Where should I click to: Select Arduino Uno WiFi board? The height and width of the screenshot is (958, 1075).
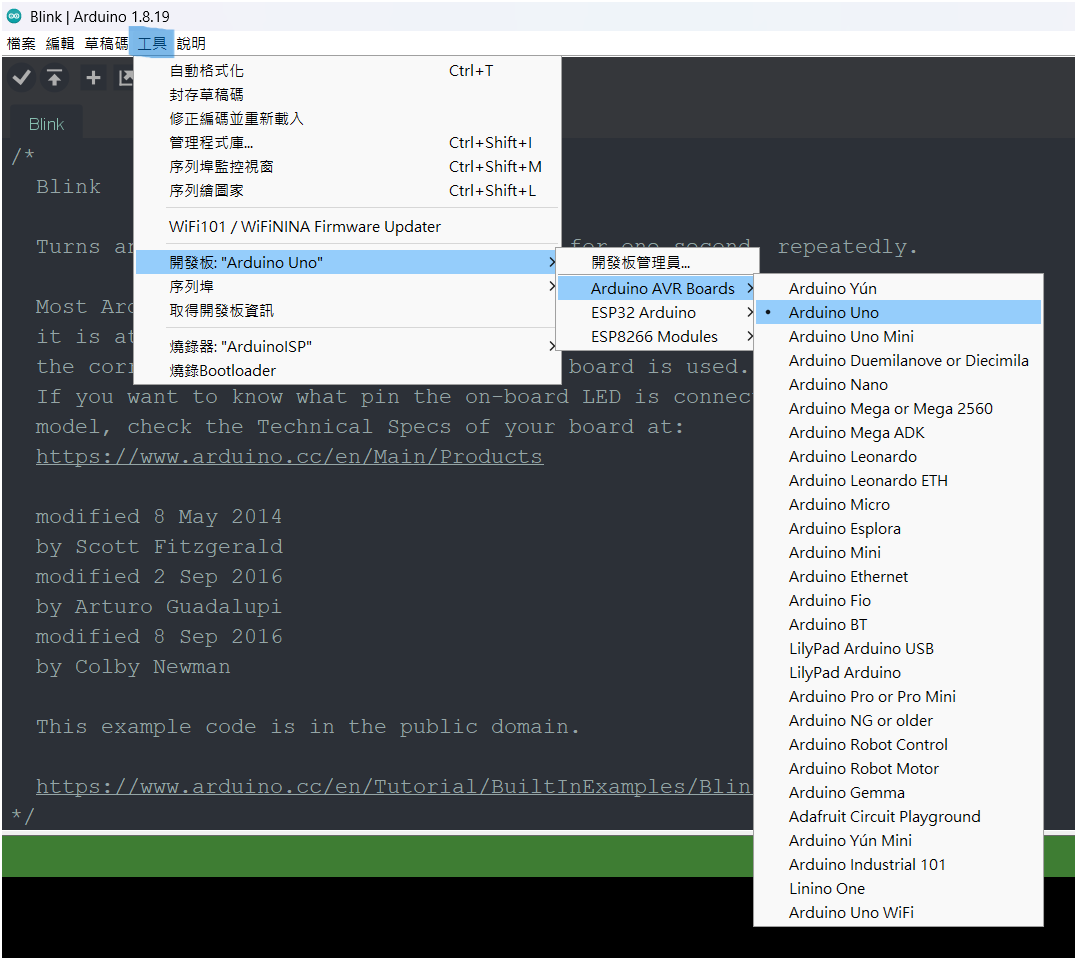pyautogui.click(x=898, y=913)
